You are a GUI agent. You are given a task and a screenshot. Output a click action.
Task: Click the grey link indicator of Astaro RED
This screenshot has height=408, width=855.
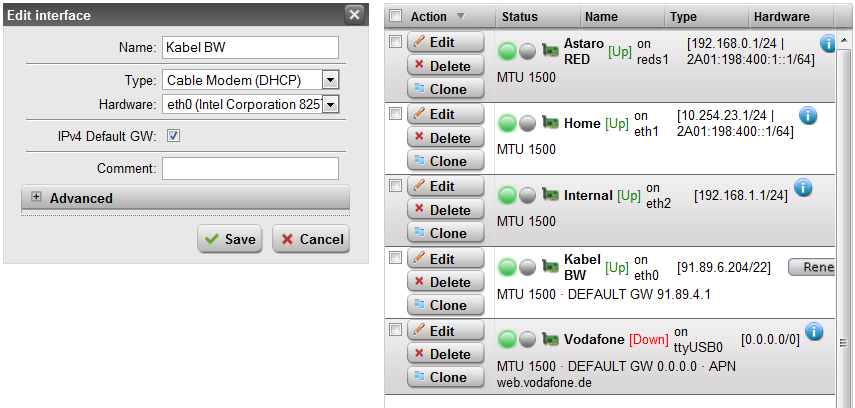pyautogui.click(x=527, y=51)
